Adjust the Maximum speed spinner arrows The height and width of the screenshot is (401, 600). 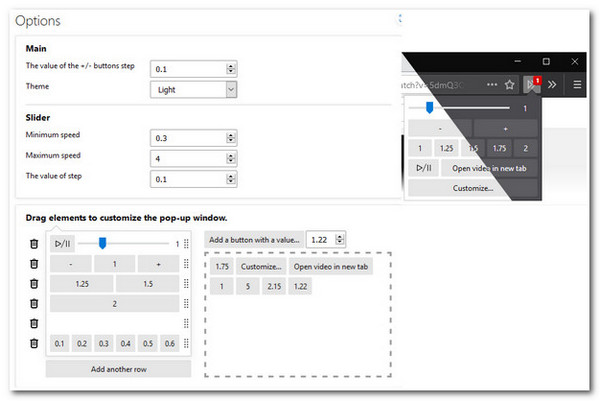click(231, 158)
